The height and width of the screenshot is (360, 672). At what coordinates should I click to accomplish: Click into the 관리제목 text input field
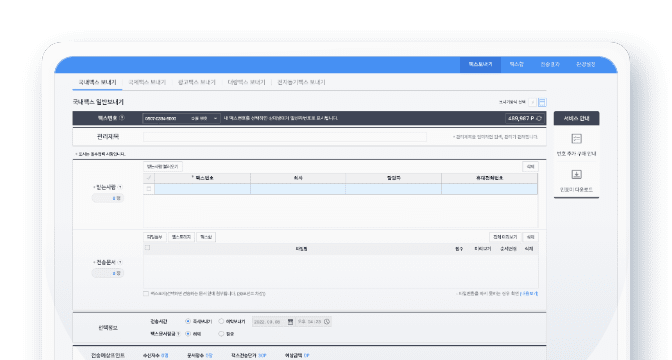[285, 137]
